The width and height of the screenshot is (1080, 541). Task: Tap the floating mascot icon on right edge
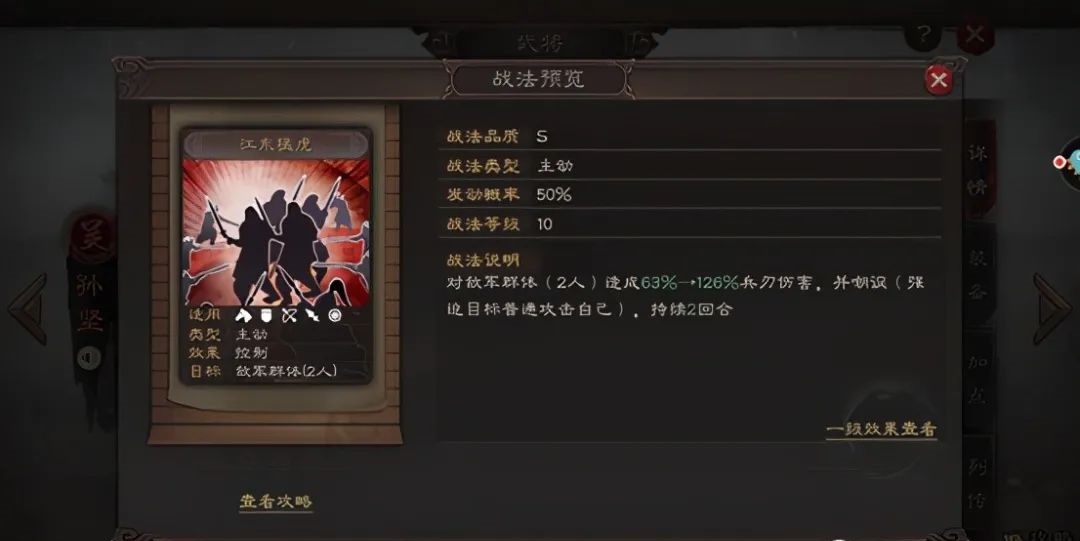pyautogui.click(x=1068, y=163)
